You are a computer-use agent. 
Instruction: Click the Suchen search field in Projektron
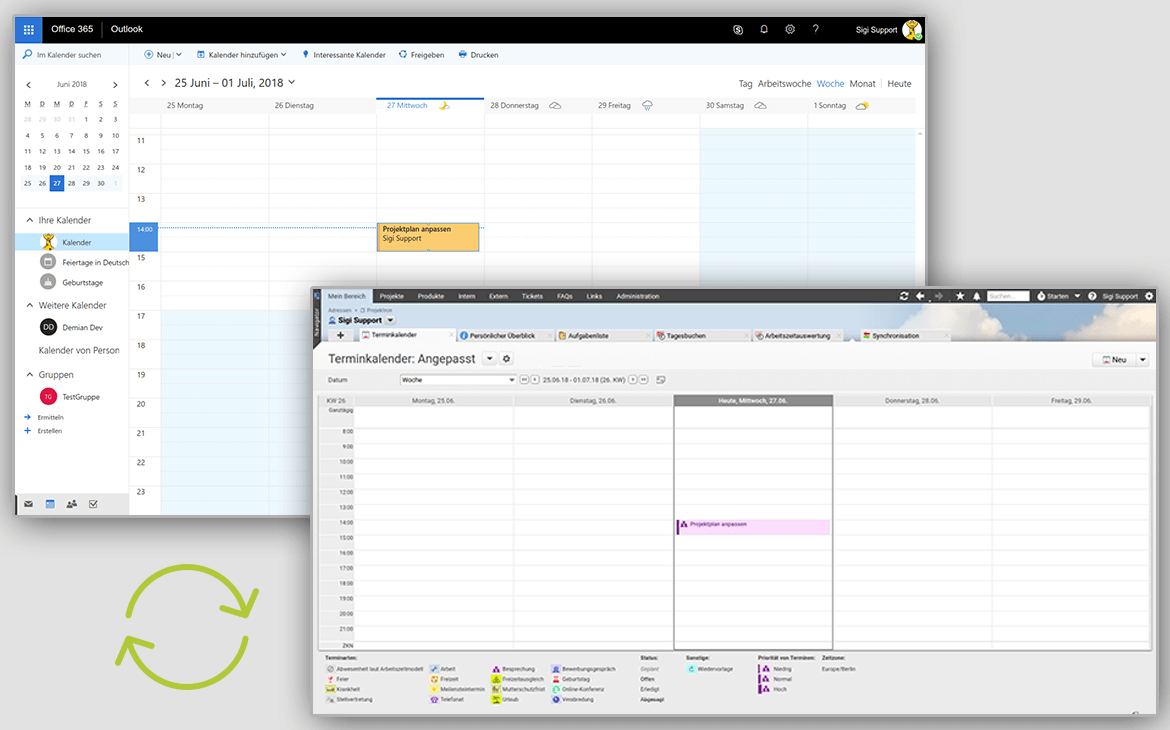[x=1007, y=296]
